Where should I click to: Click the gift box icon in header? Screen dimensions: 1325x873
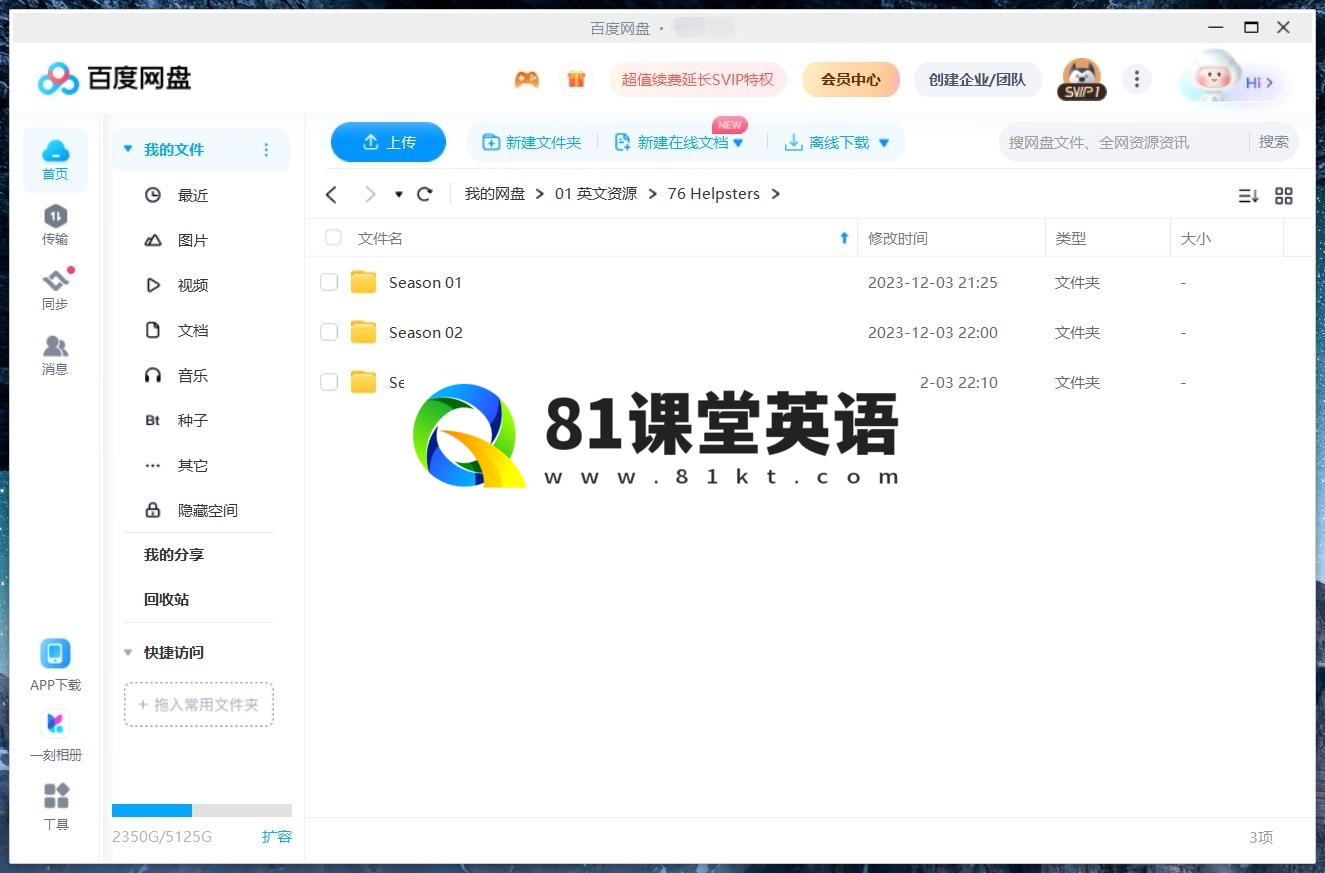point(576,79)
